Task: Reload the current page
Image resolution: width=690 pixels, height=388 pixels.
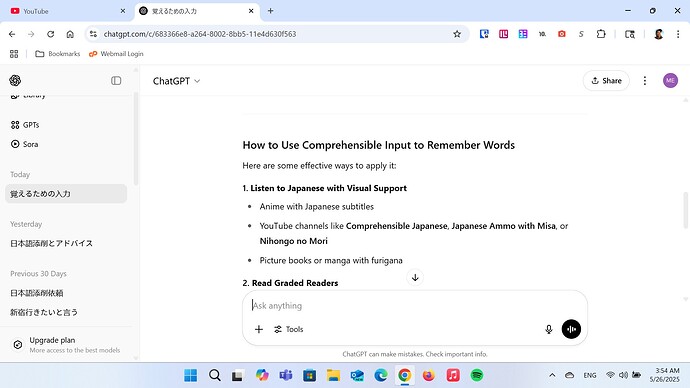Action: 51,34
